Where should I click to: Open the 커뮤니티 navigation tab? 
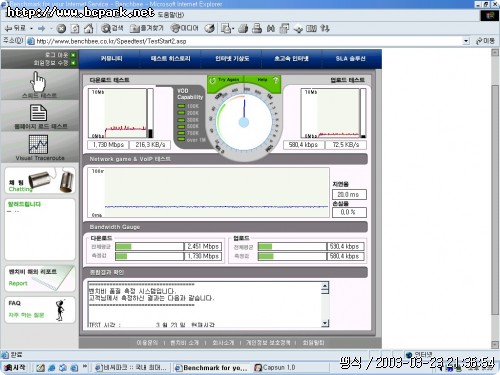point(111,59)
